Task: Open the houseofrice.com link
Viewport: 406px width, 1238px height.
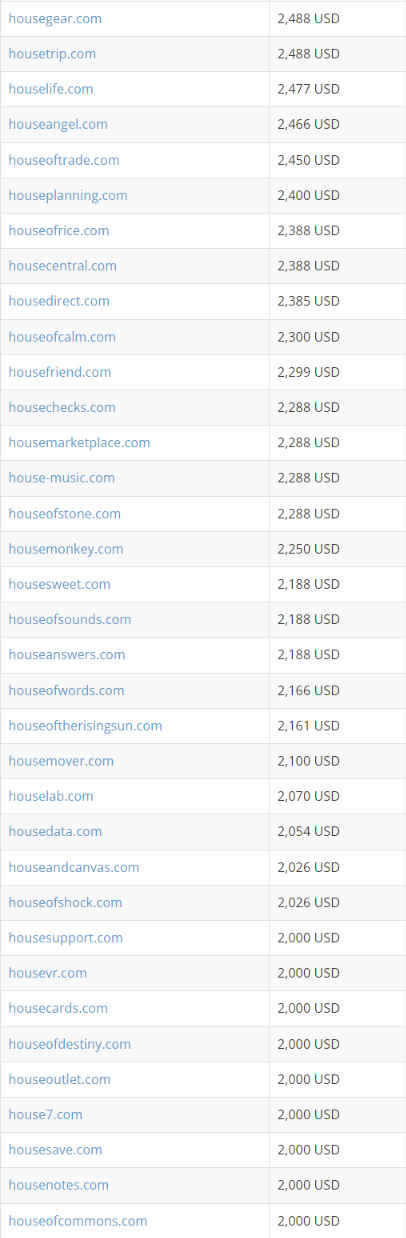Action: coord(59,230)
